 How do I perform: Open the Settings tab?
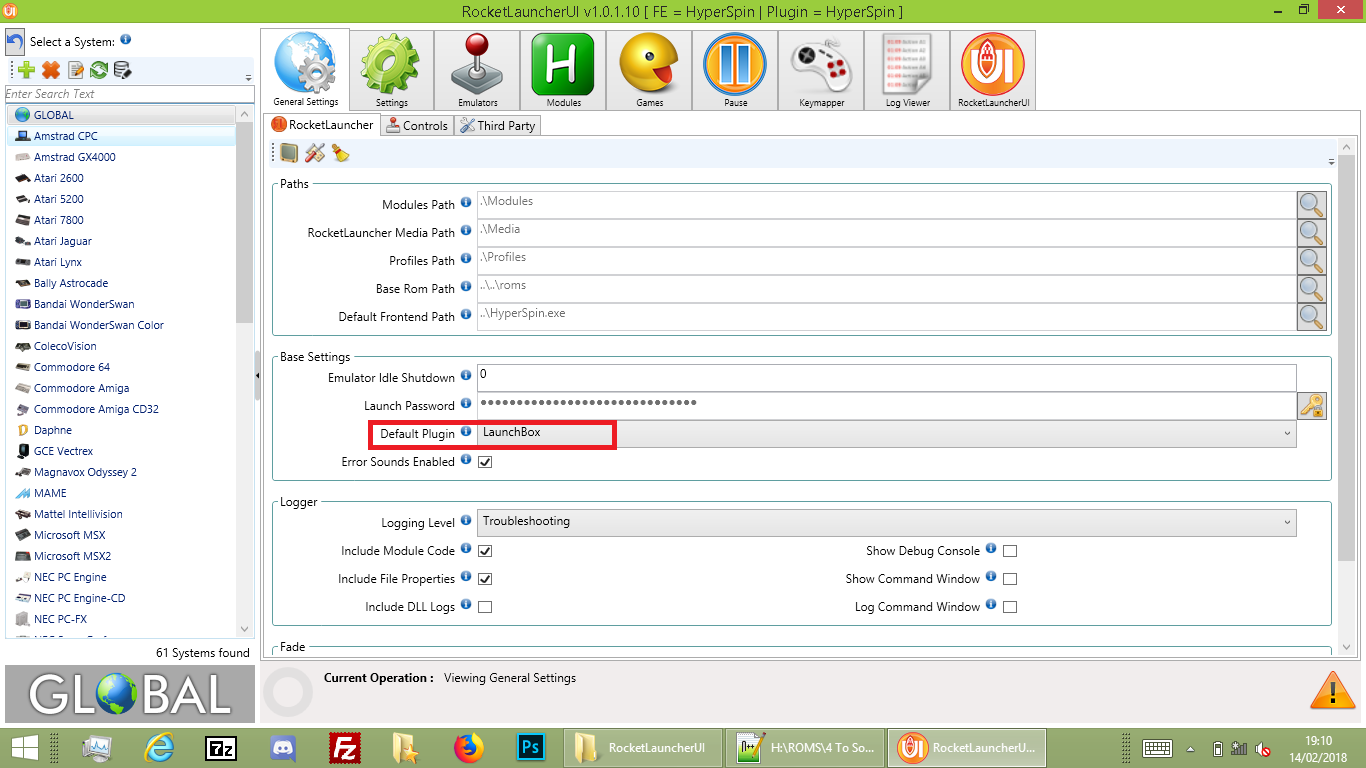click(x=392, y=70)
